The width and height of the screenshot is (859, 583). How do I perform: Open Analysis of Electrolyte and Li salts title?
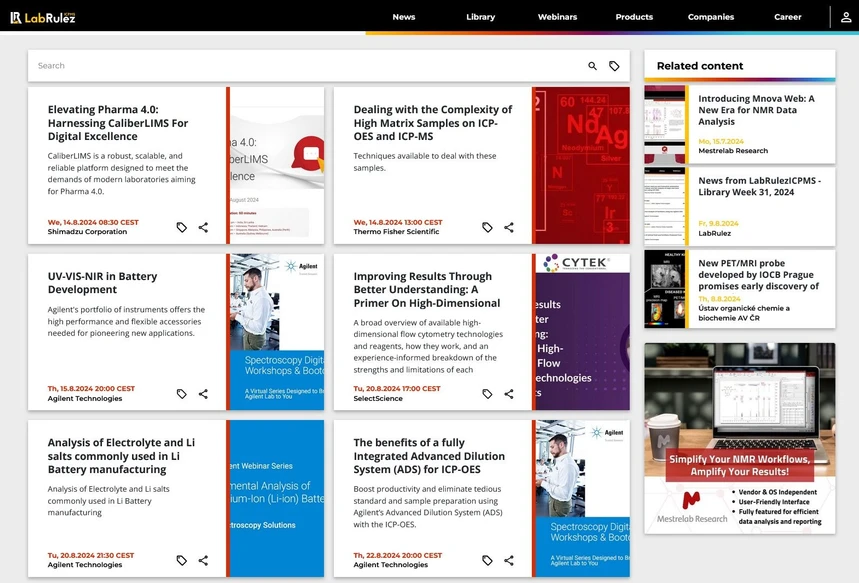pos(121,456)
